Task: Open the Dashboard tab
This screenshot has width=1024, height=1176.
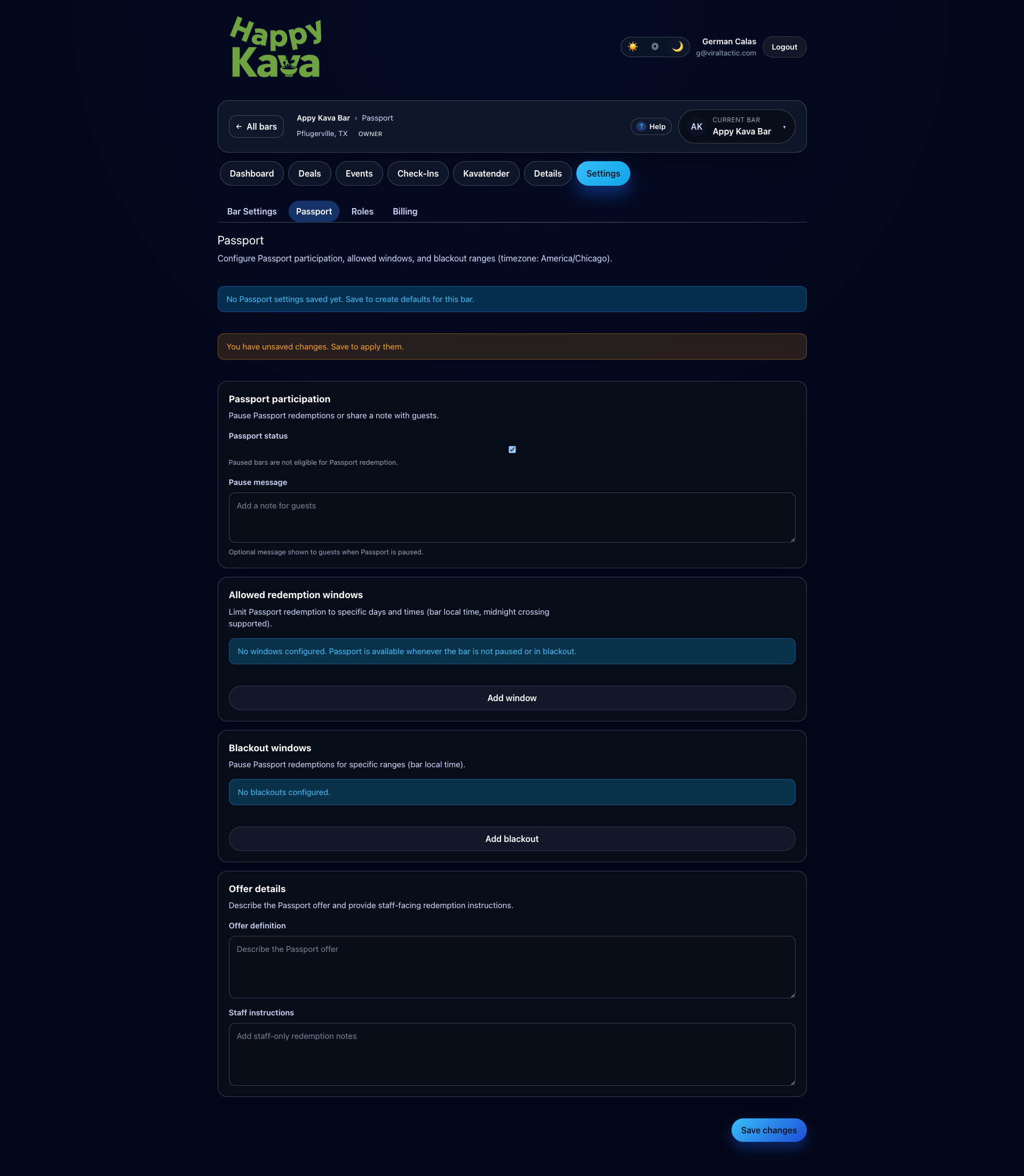Action: click(x=251, y=174)
